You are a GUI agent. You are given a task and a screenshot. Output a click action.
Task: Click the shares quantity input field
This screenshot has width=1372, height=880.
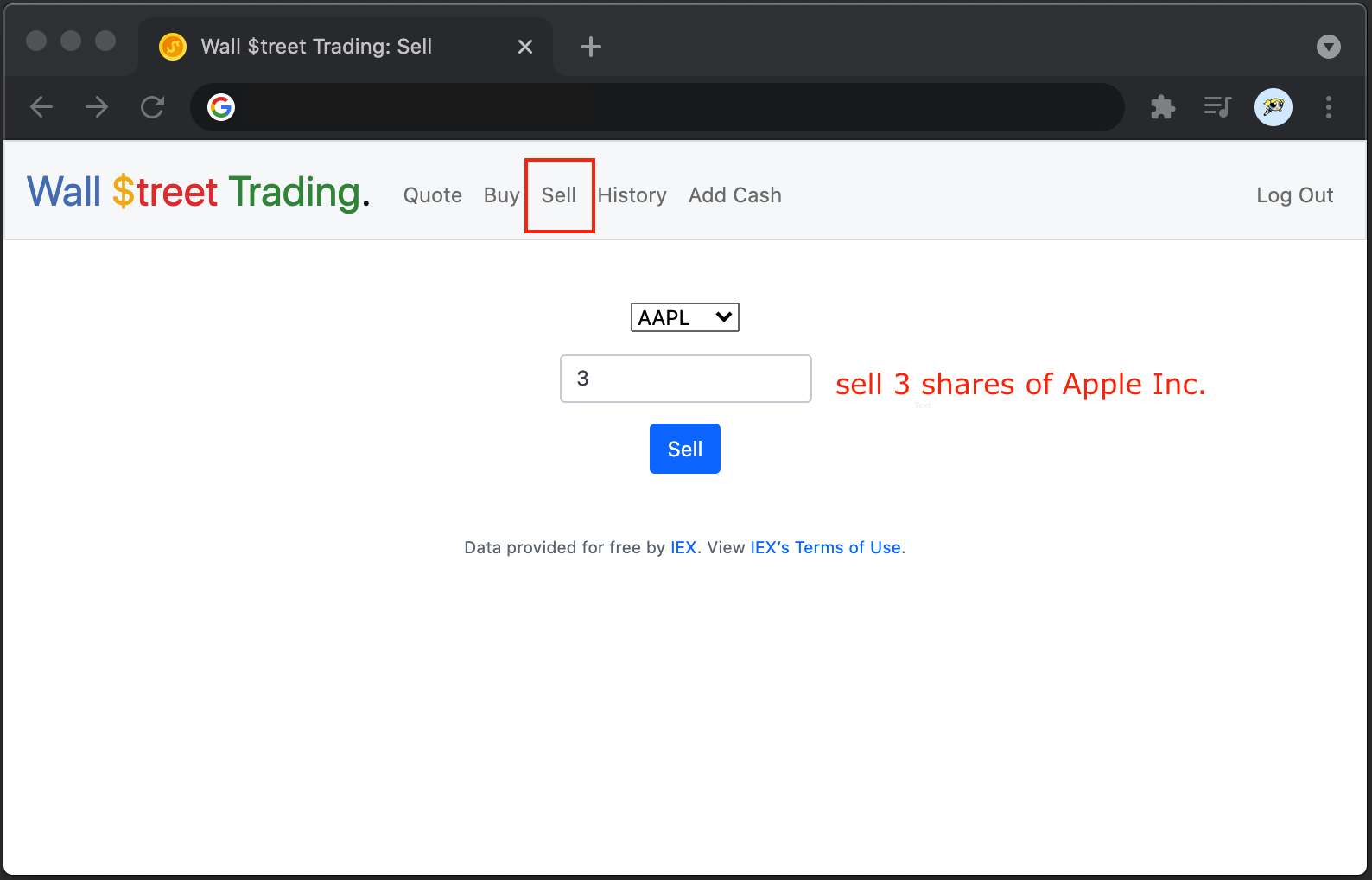coord(686,379)
